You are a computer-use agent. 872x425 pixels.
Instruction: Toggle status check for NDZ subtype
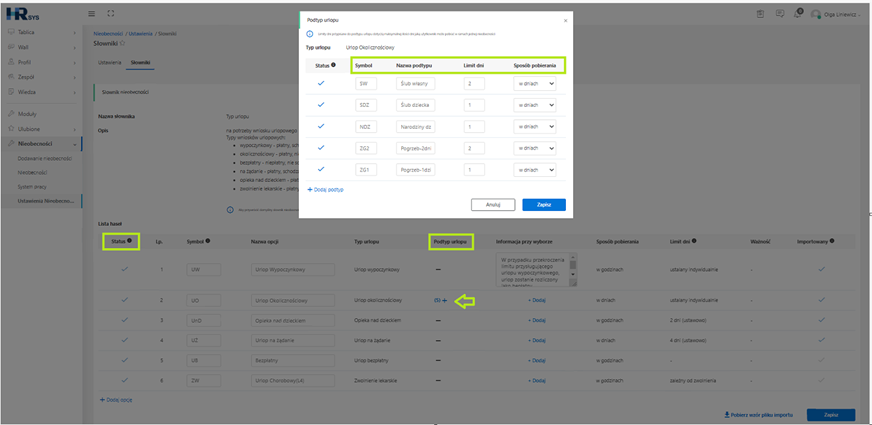[321, 126]
